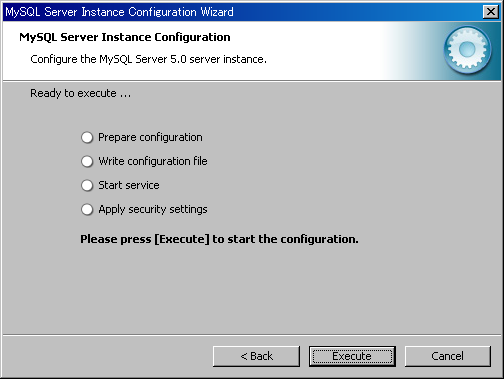Viewport: 504px width, 379px height.
Task: Select the Write configuration file status circle
Action: pos(87,161)
